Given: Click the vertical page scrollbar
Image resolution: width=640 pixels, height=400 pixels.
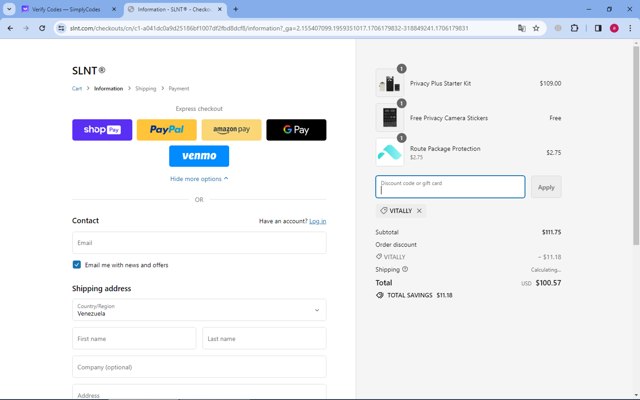Looking at the screenshot, I should [x=636, y=146].
